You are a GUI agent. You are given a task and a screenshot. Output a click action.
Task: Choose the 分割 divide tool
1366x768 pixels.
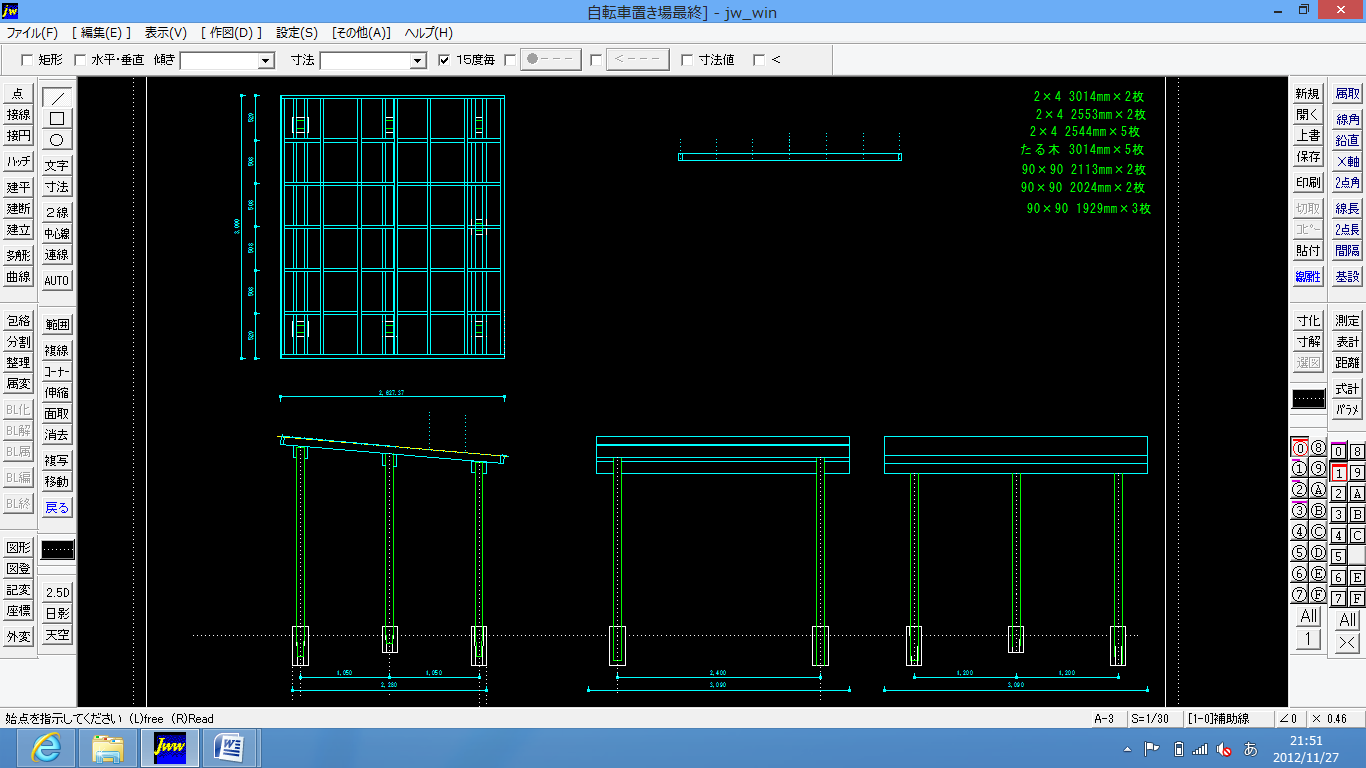[x=18, y=342]
